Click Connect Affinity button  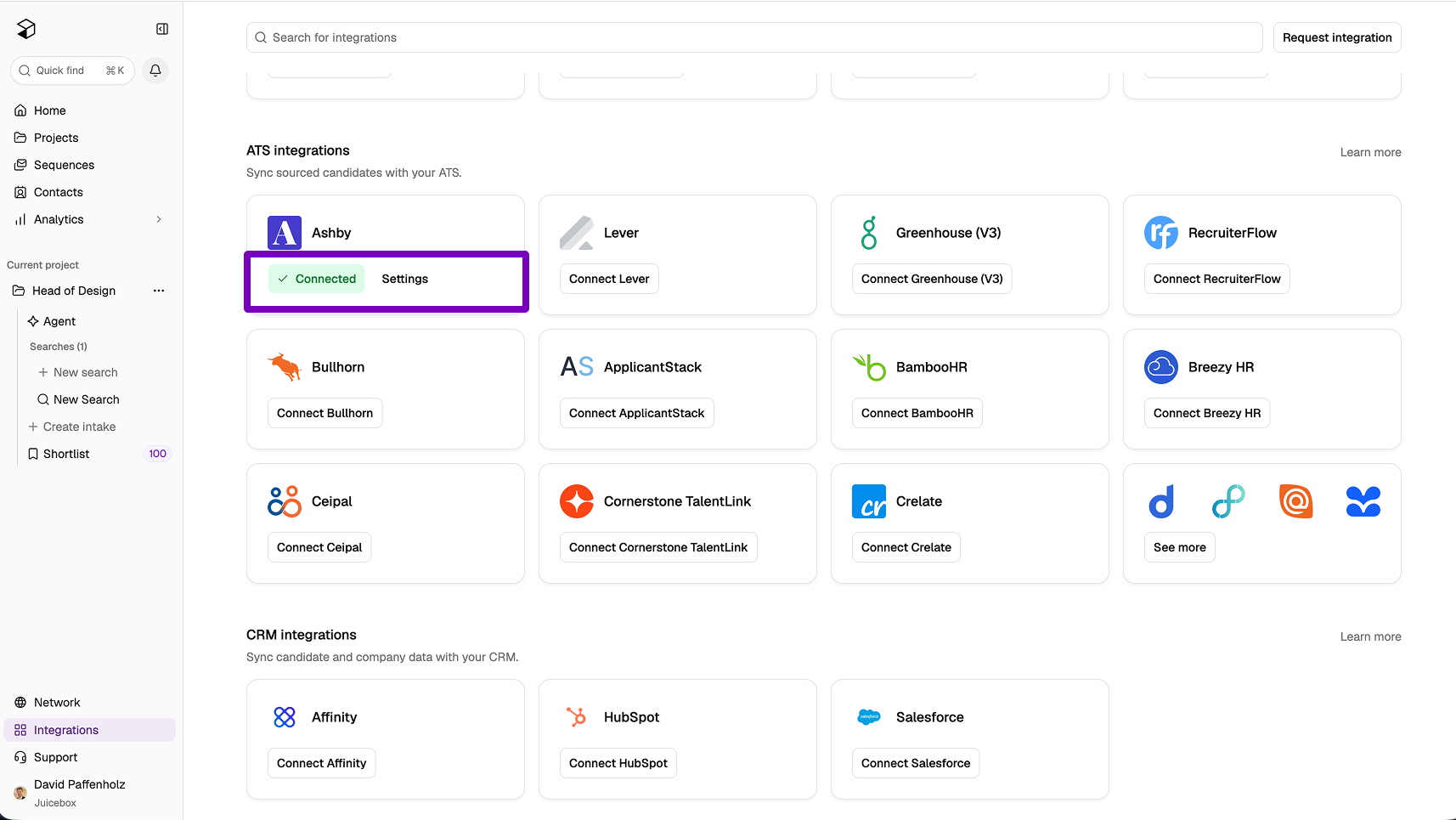point(322,763)
